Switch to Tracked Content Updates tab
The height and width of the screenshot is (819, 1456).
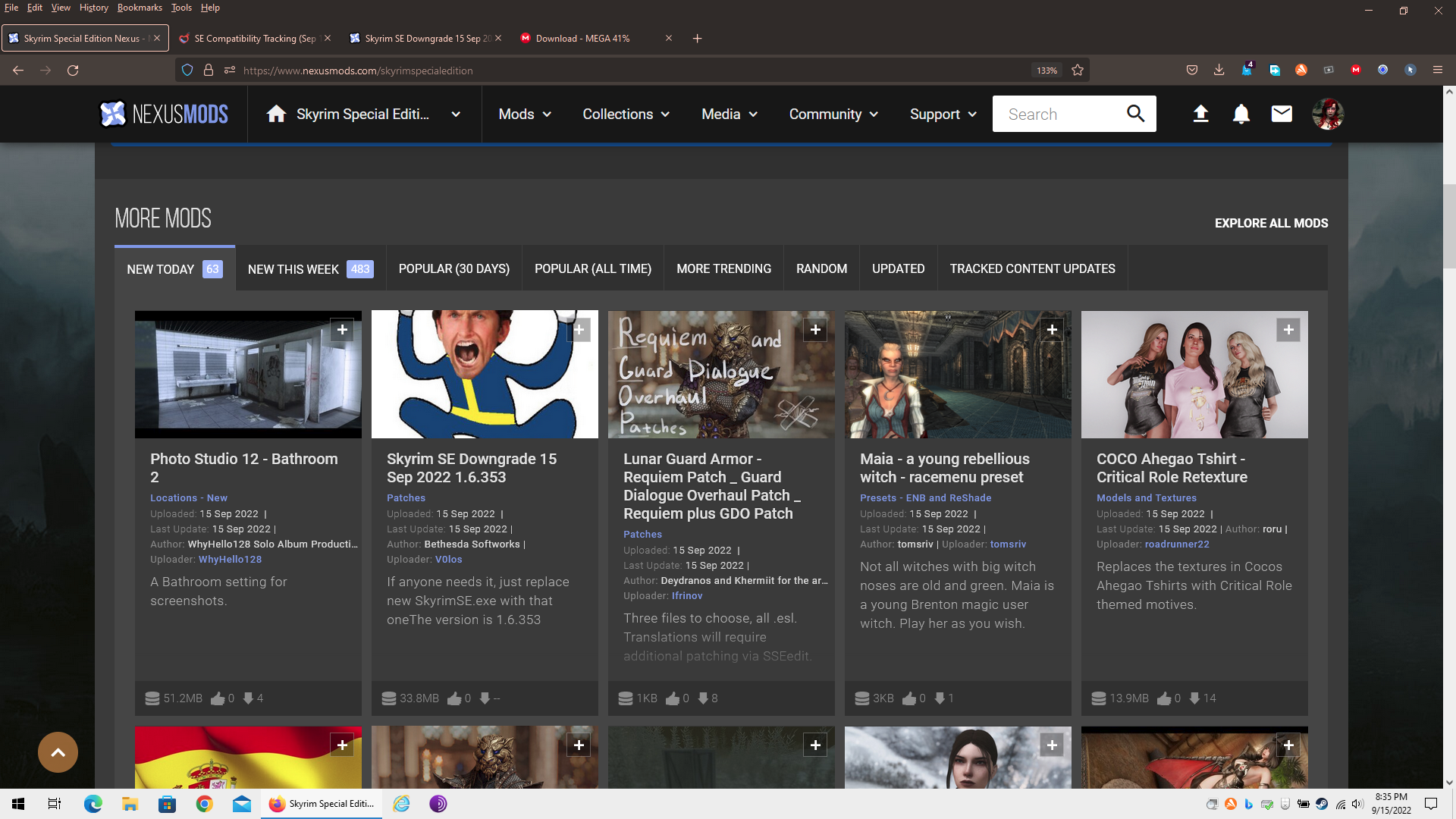1033,269
